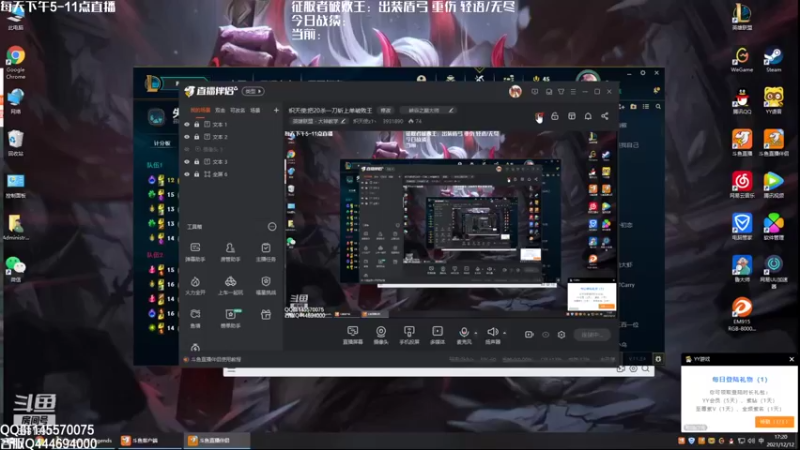
Task: Toggle the lock on the 全屏 source
Action: click(196, 174)
